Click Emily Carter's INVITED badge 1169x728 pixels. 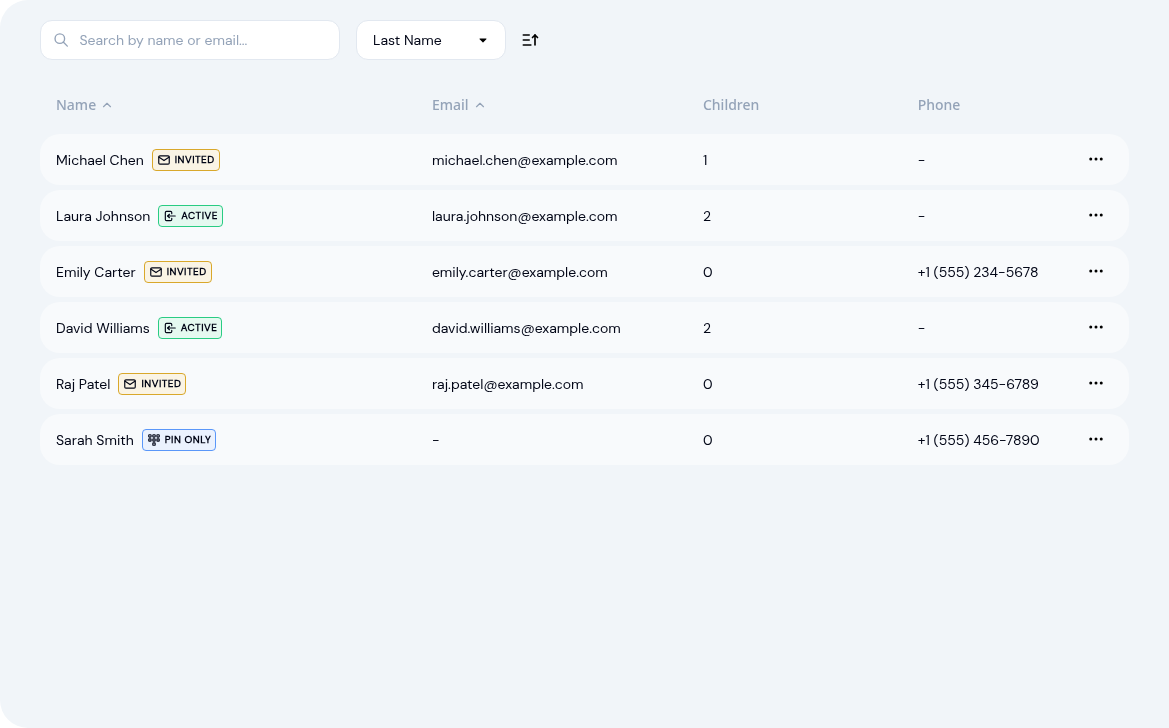point(177,272)
